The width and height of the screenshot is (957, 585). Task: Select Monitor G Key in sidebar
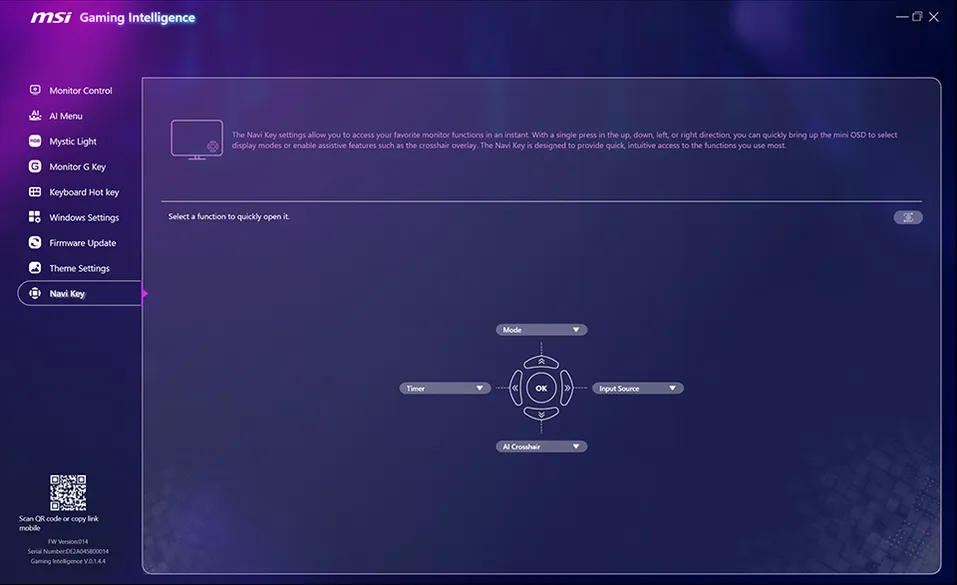click(x=78, y=167)
